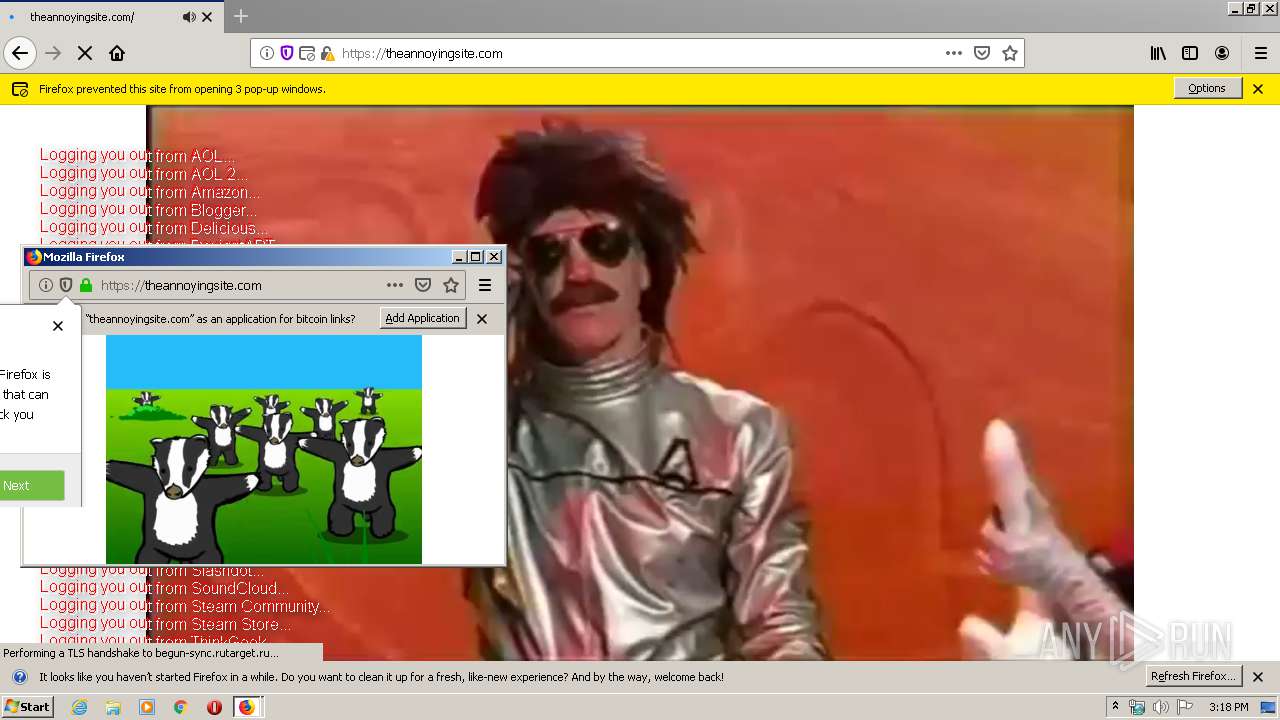Stop loading the current page

point(85,53)
